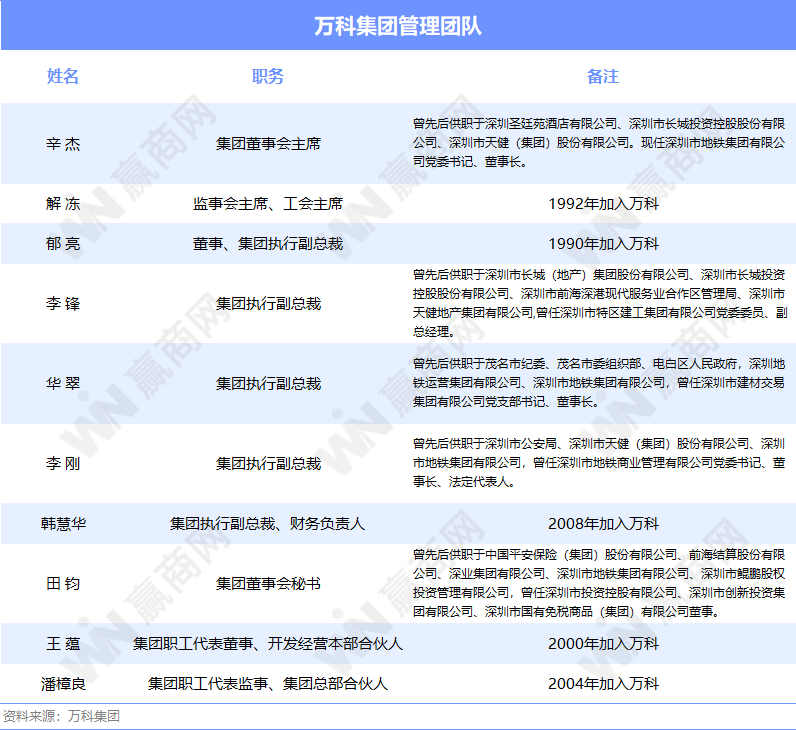Image resolution: width=796 pixels, height=730 pixels.
Task: Click 集团执行副总裁 in the 李锋 row
Action: 268,304
